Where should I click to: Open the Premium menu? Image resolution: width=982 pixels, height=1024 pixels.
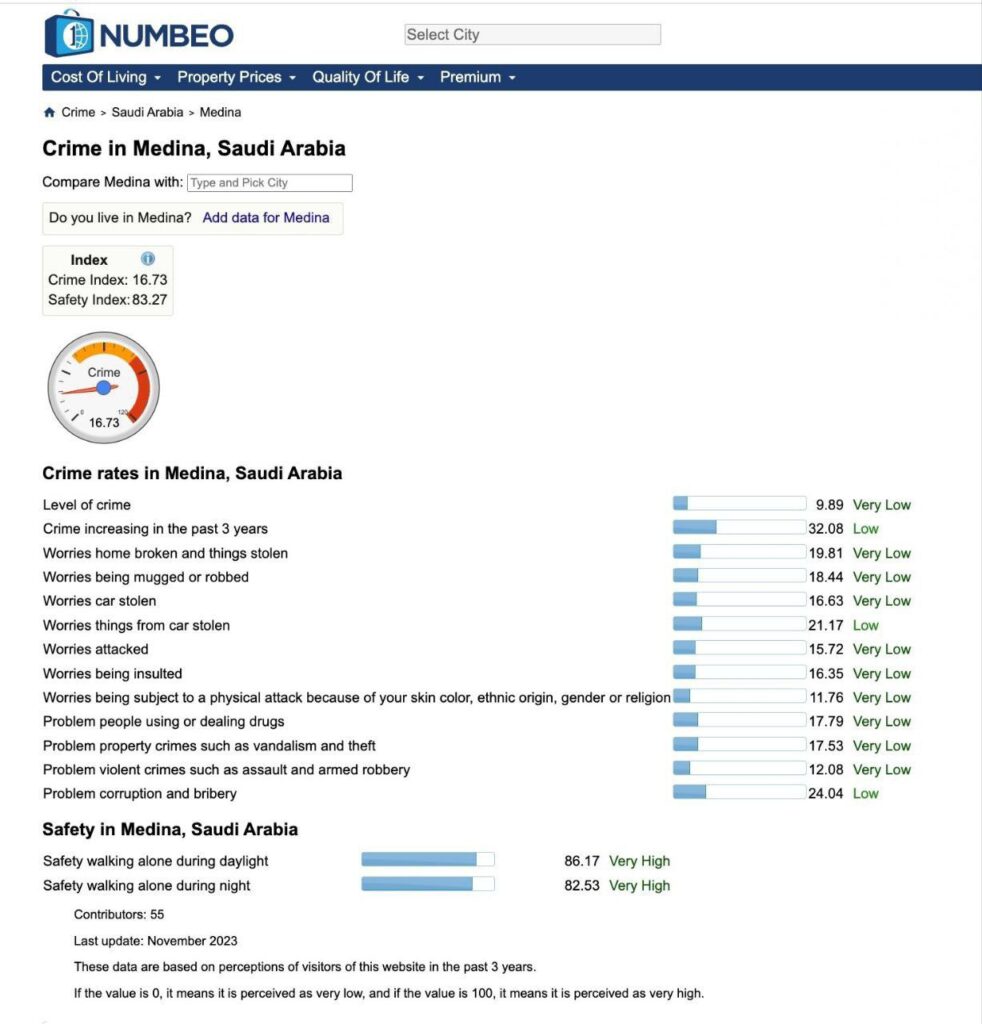click(477, 77)
